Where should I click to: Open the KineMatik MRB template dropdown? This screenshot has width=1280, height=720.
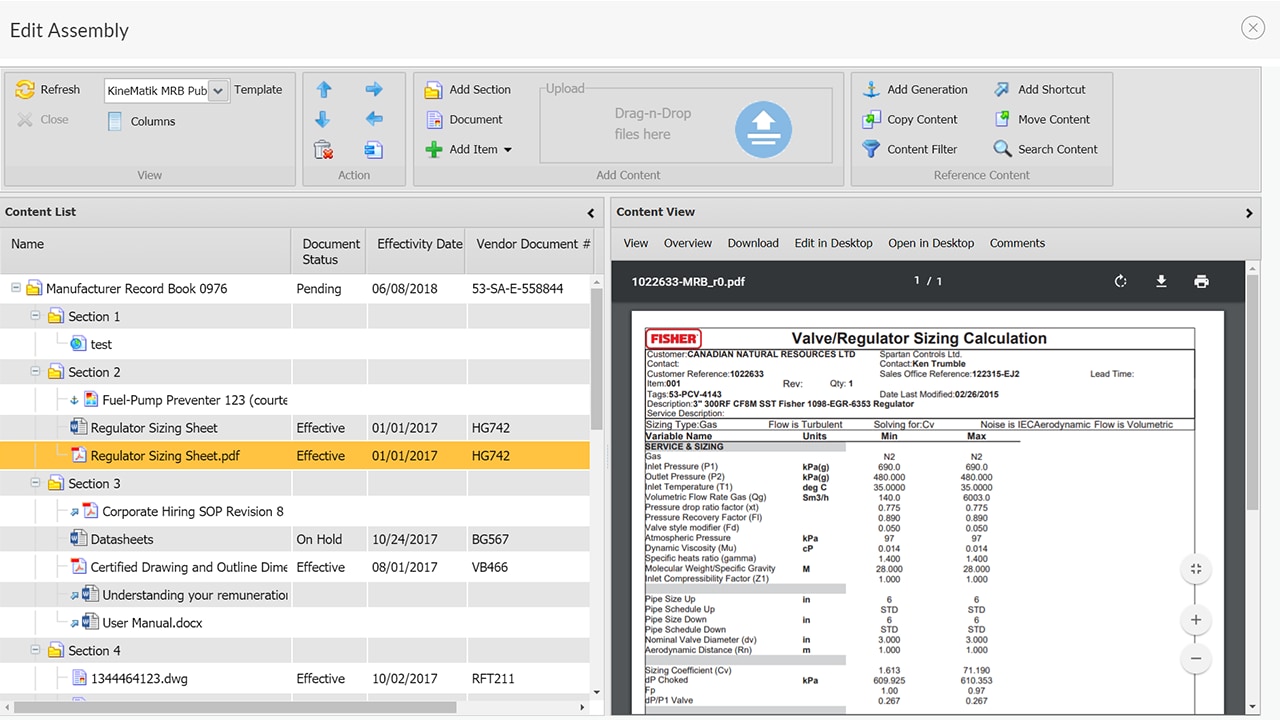(x=218, y=90)
